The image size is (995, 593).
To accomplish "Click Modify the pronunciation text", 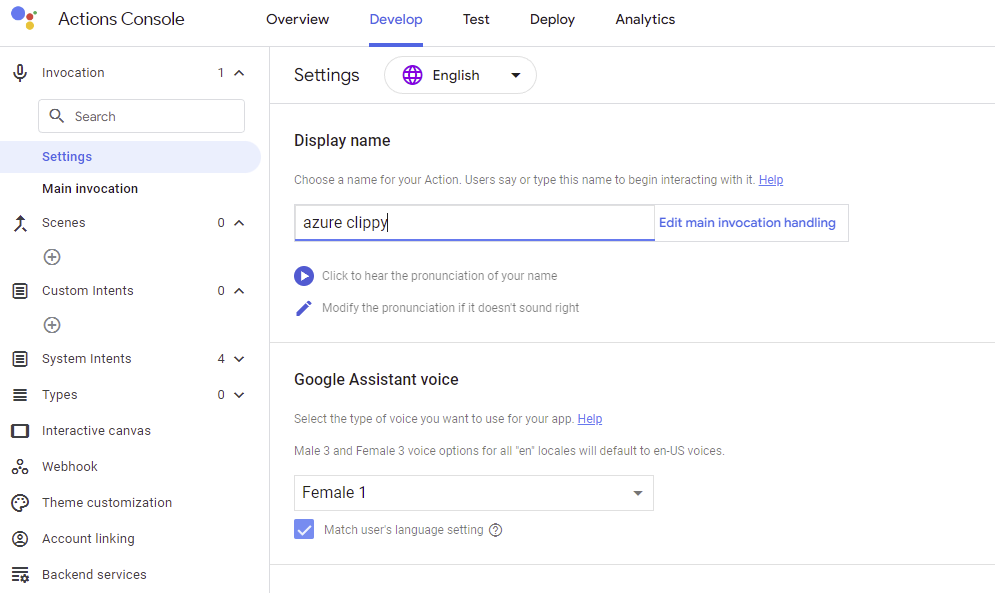I will (x=451, y=308).
